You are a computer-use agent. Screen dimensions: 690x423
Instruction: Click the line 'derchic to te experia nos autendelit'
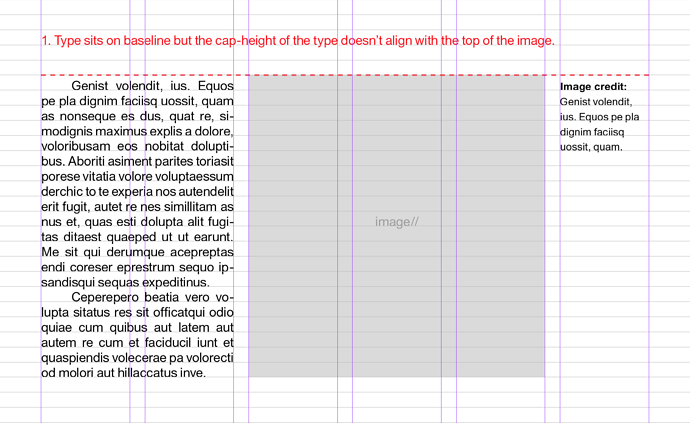[137, 191]
